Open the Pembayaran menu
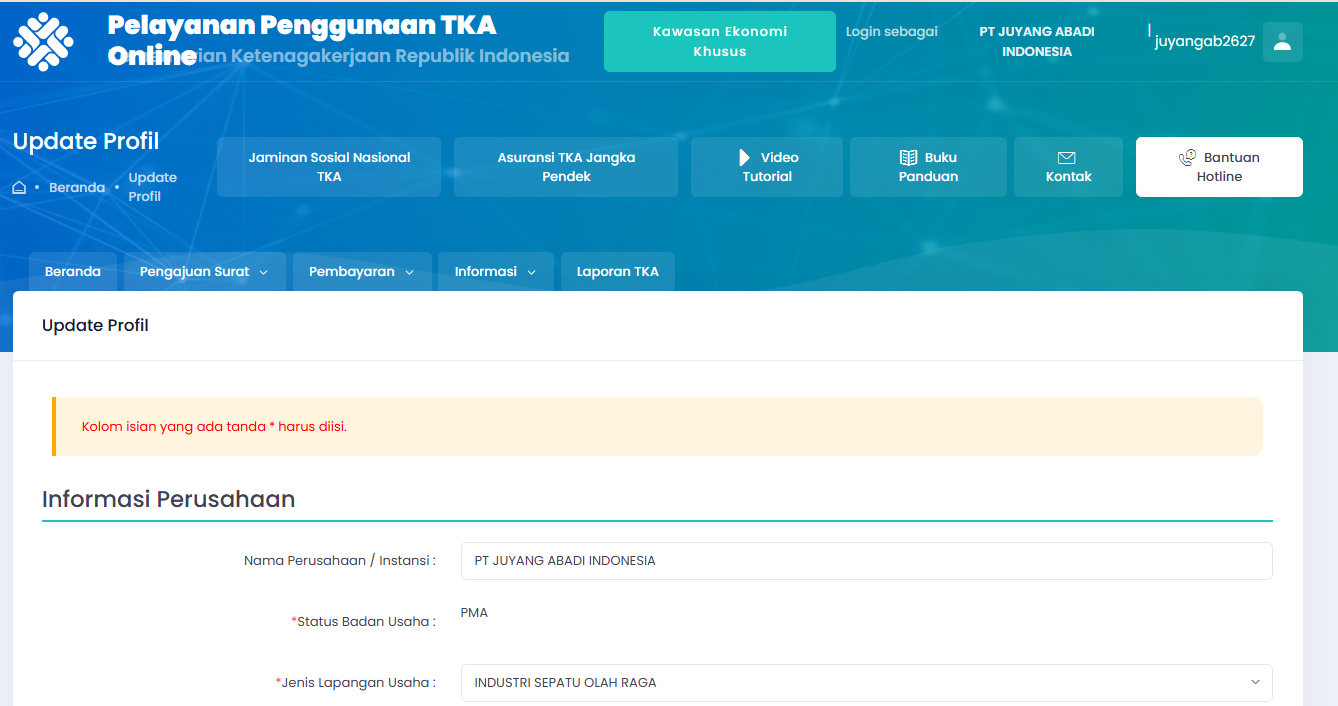This screenshot has height=706, width=1338. (362, 272)
